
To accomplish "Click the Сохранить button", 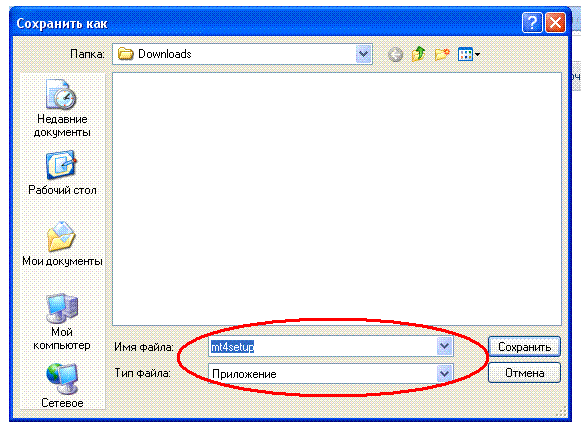I will (524, 347).
